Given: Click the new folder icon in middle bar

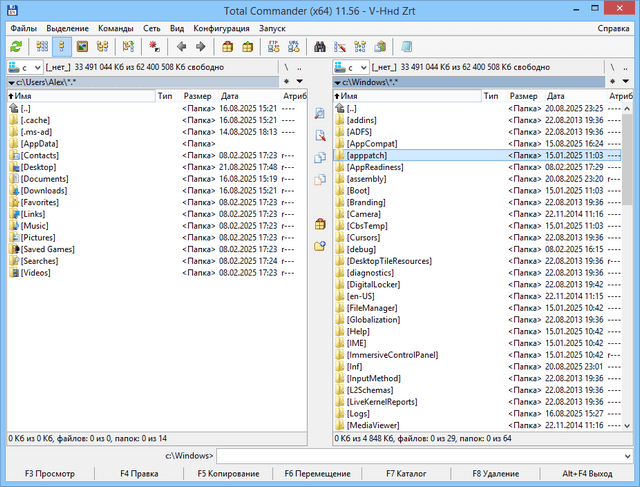Looking at the screenshot, I should point(320,245).
